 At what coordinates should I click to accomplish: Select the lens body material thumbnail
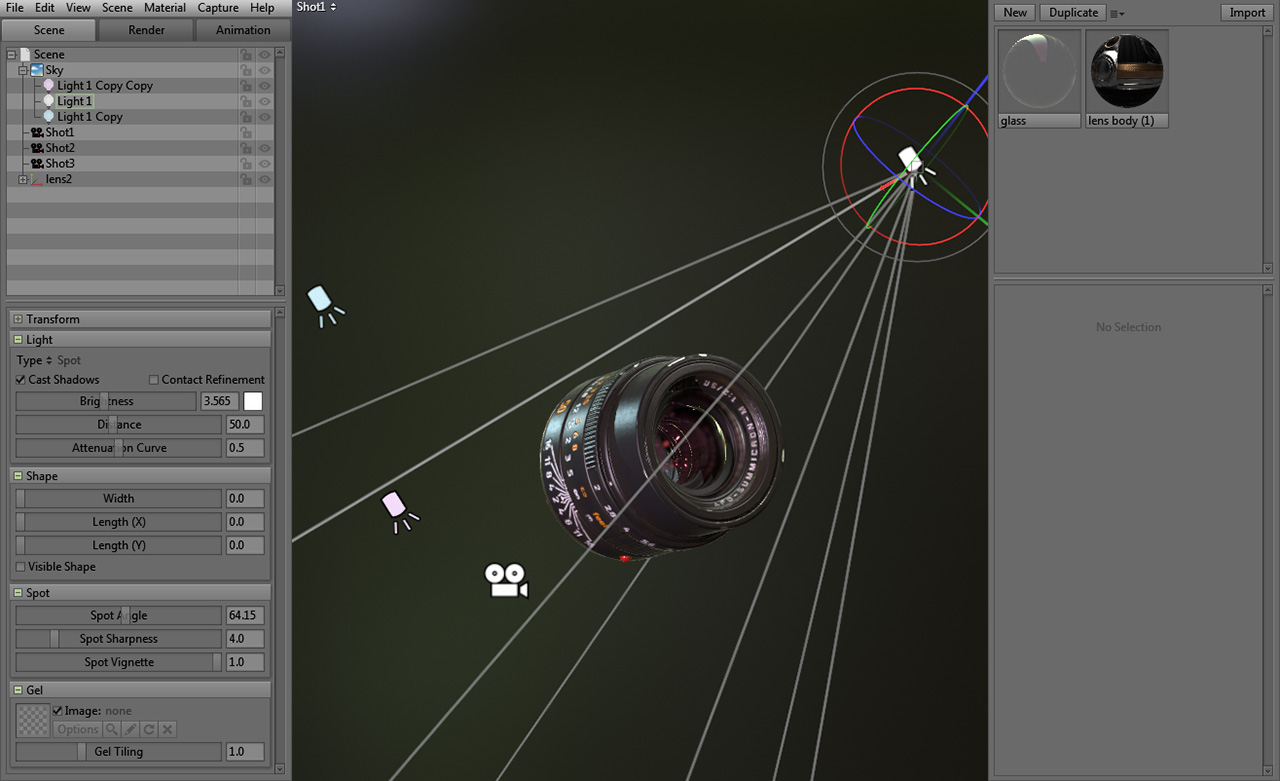pos(1126,71)
